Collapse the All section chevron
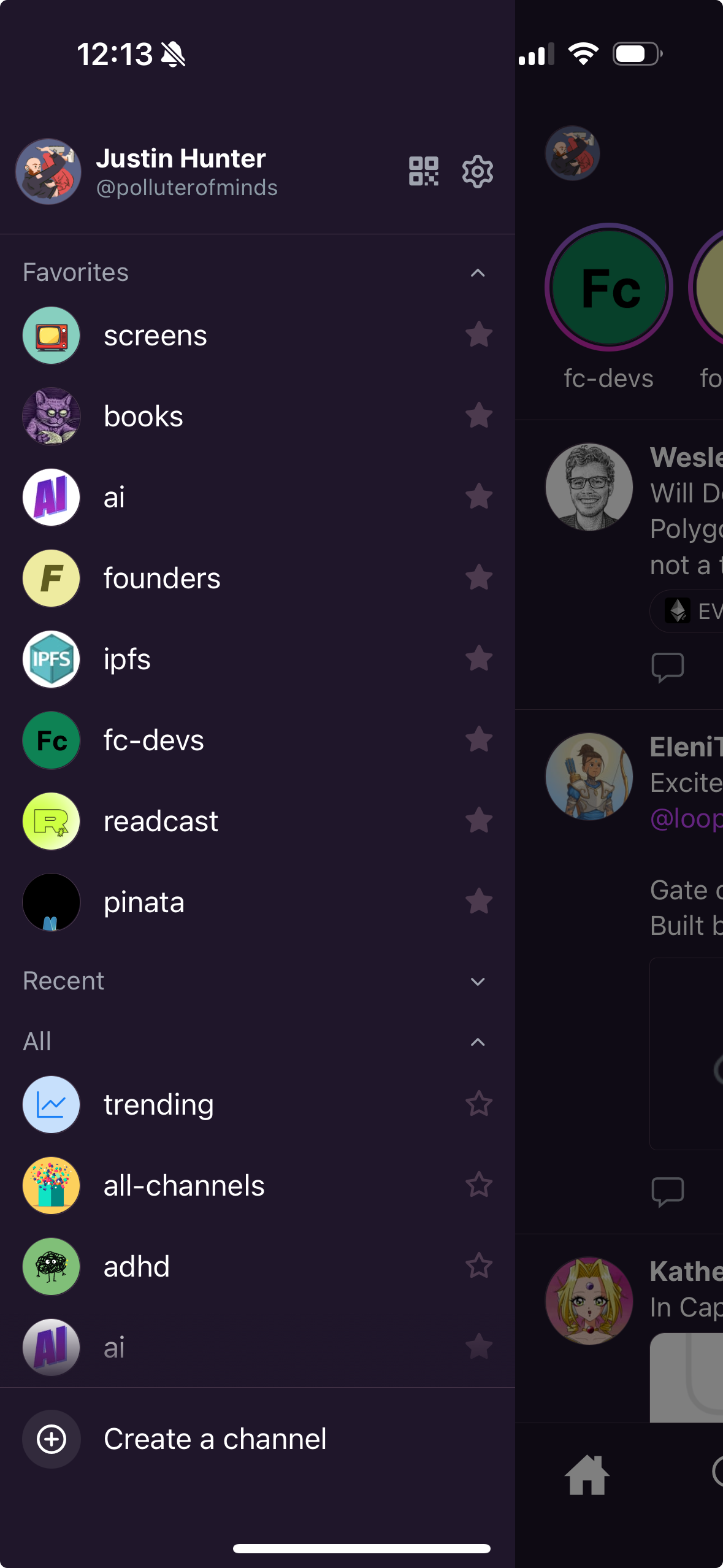 (x=478, y=1042)
